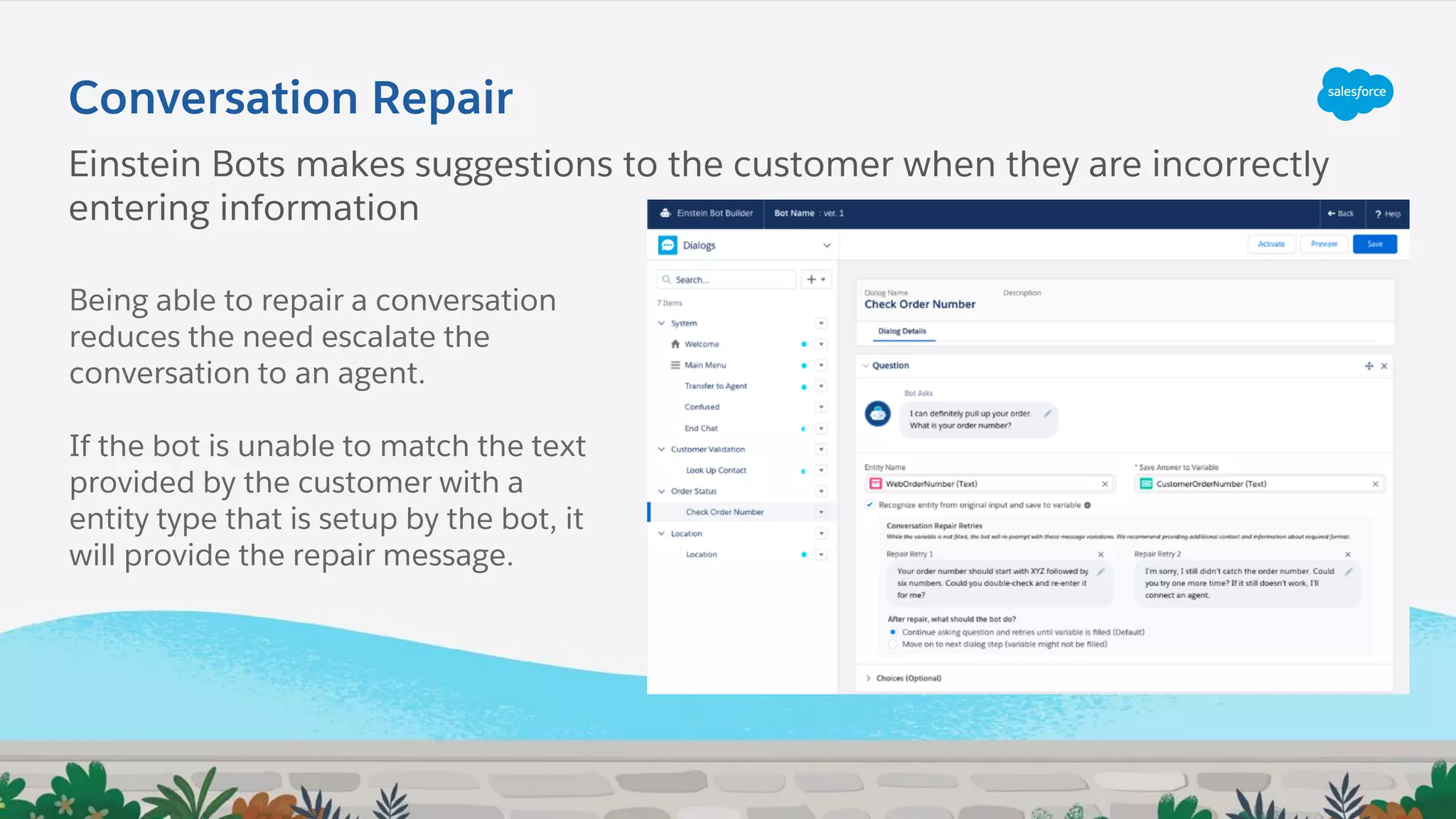Image resolution: width=1456 pixels, height=819 pixels.
Task: Collapse the Order Status group
Action: (662, 491)
